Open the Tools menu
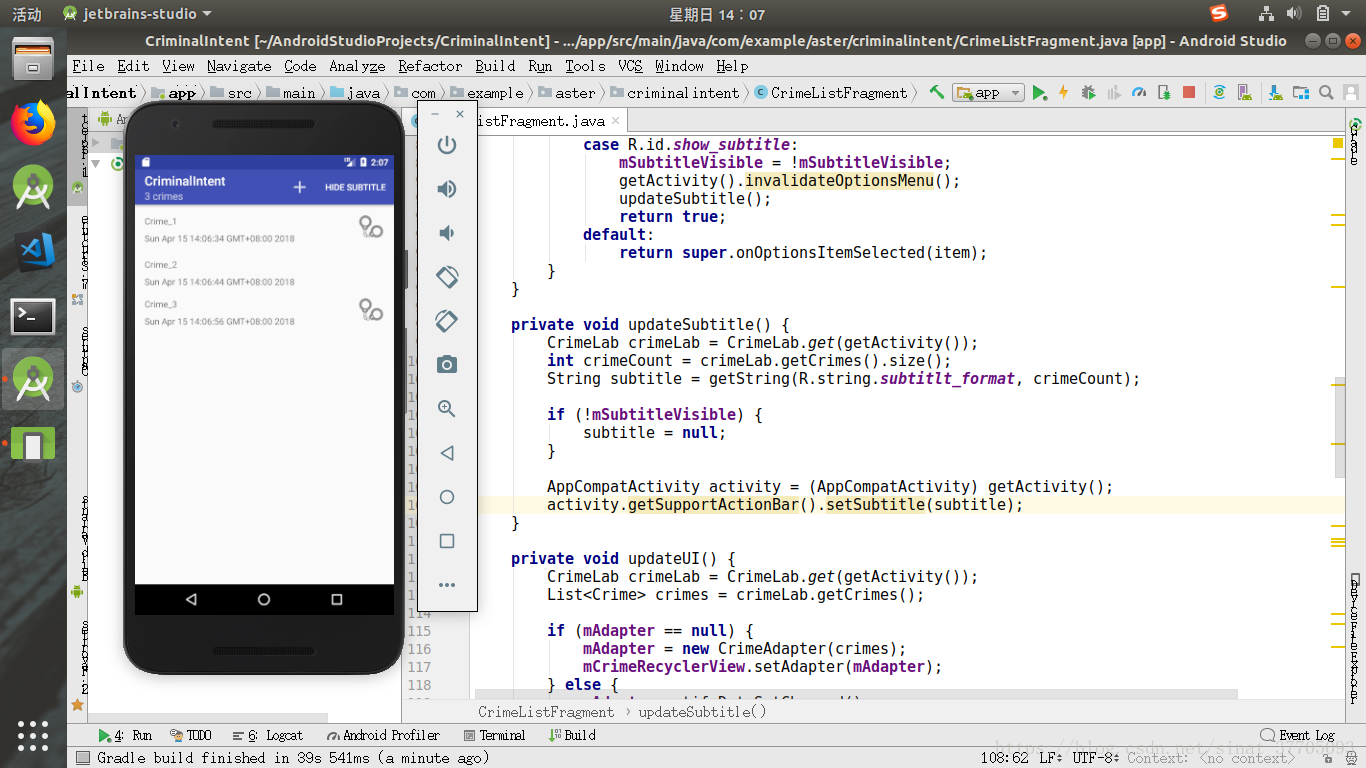The width and height of the screenshot is (1366, 768). [585, 66]
